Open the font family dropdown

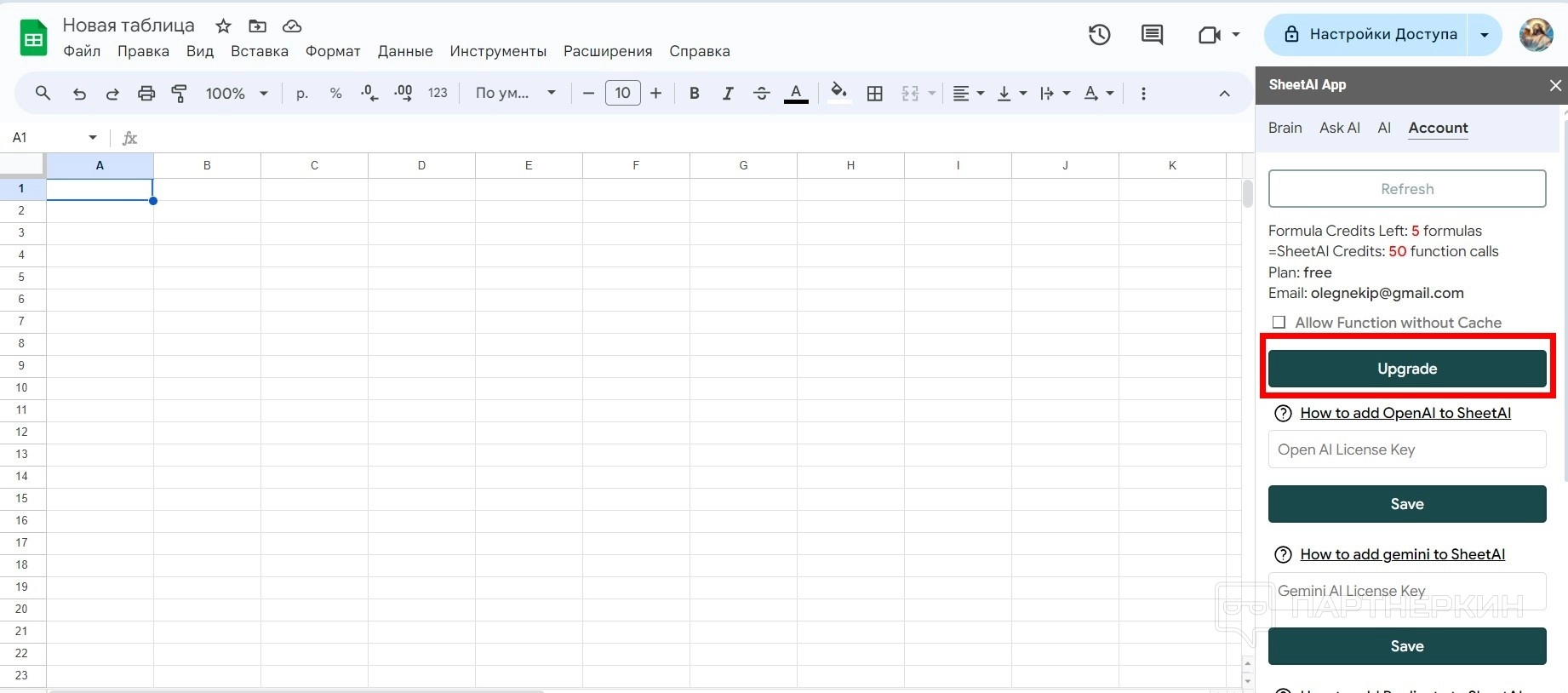point(516,94)
